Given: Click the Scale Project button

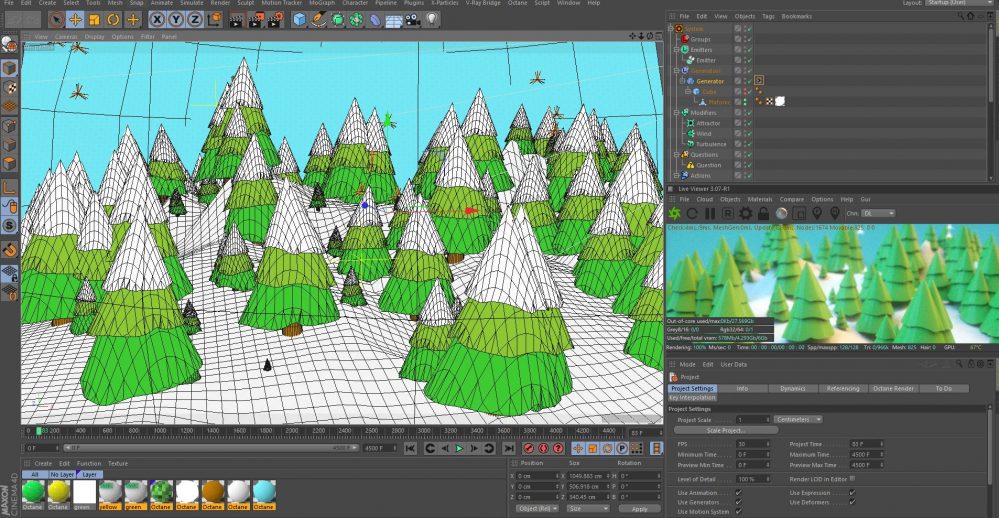Looking at the screenshot, I should (x=727, y=430).
